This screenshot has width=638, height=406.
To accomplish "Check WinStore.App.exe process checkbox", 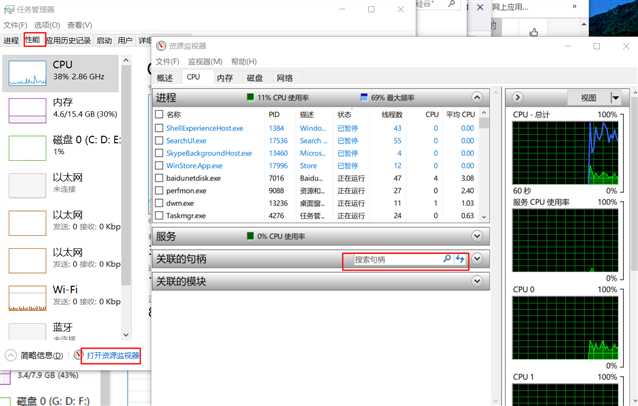I will pos(159,166).
